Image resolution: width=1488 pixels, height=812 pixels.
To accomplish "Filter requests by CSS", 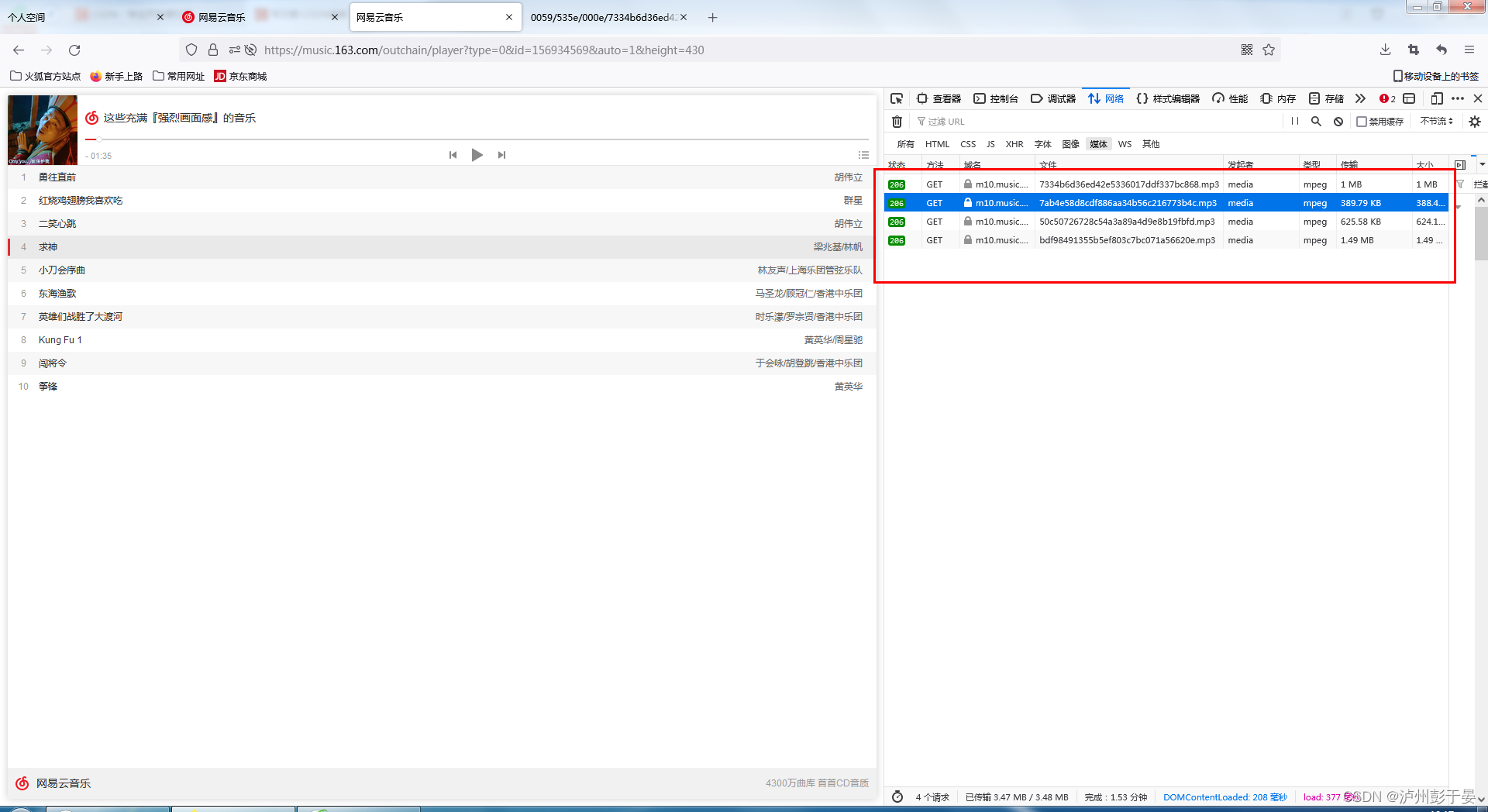I will point(968,144).
